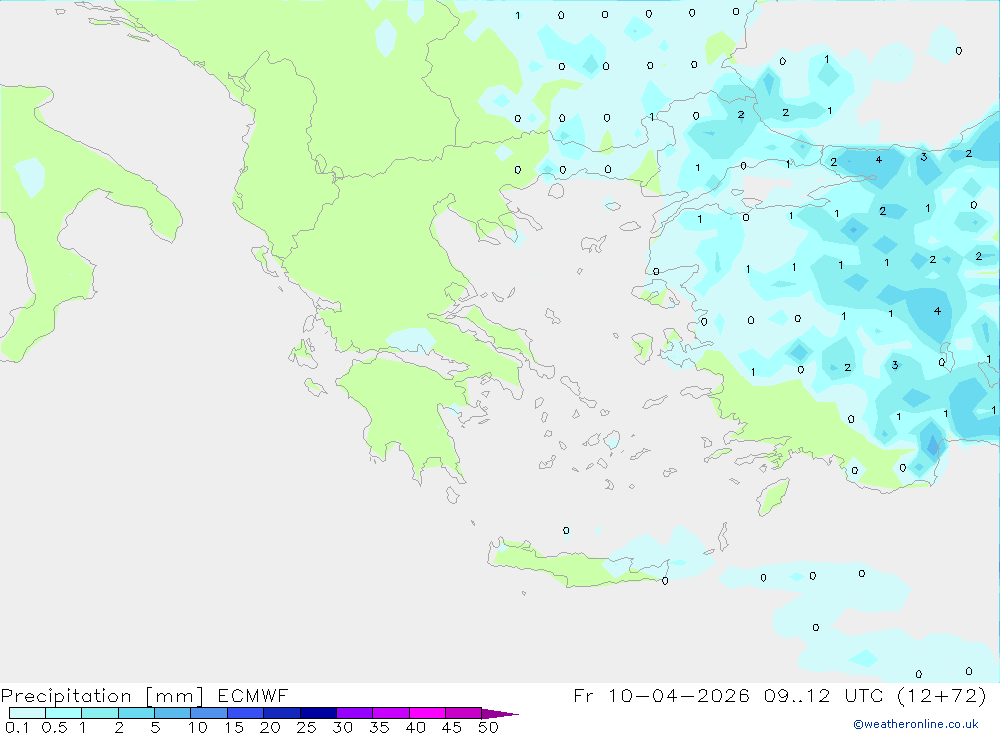Click the 0.5–1 mm legend color swatch
This screenshot has width=1000, height=733.
pos(64,713)
